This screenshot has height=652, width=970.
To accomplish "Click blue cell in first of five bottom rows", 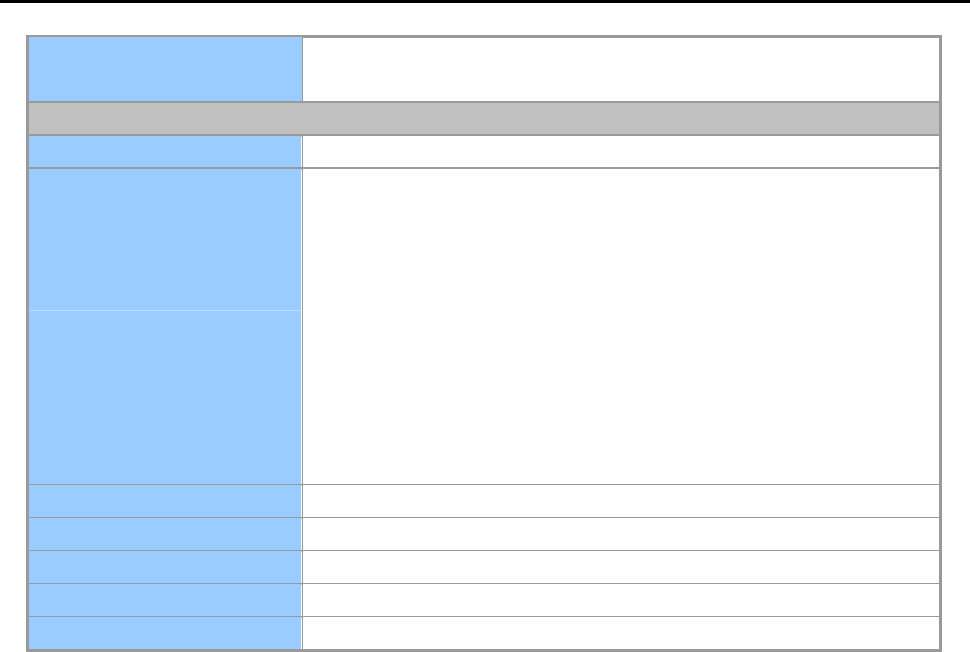I will [x=165, y=500].
